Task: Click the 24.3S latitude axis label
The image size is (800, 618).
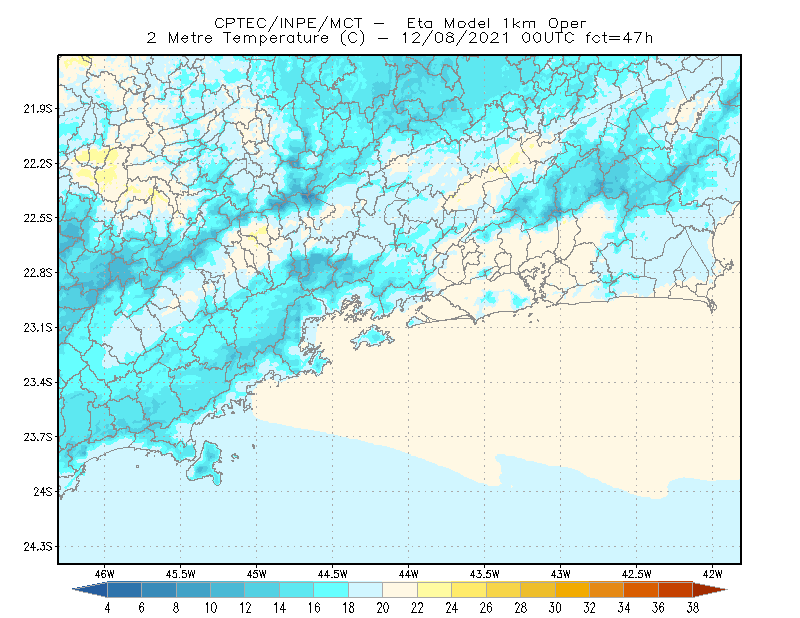Action: tap(38, 547)
